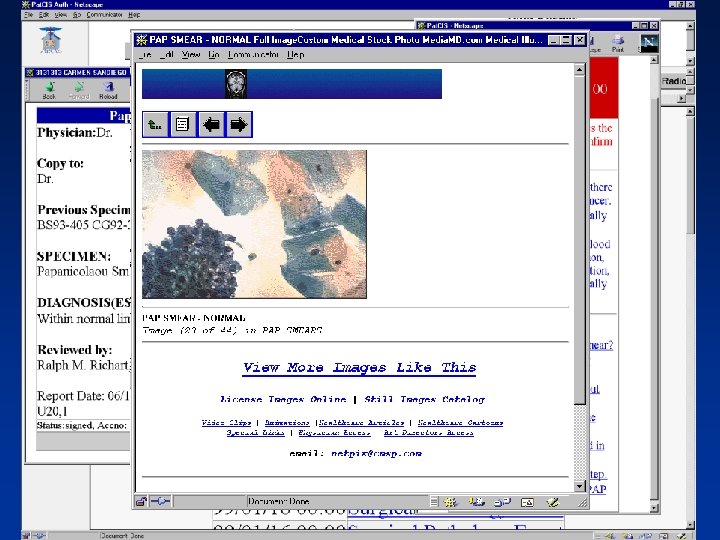Click the Back icon in Carmen Sandiego window
The image size is (720, 540).
point(49,90)
